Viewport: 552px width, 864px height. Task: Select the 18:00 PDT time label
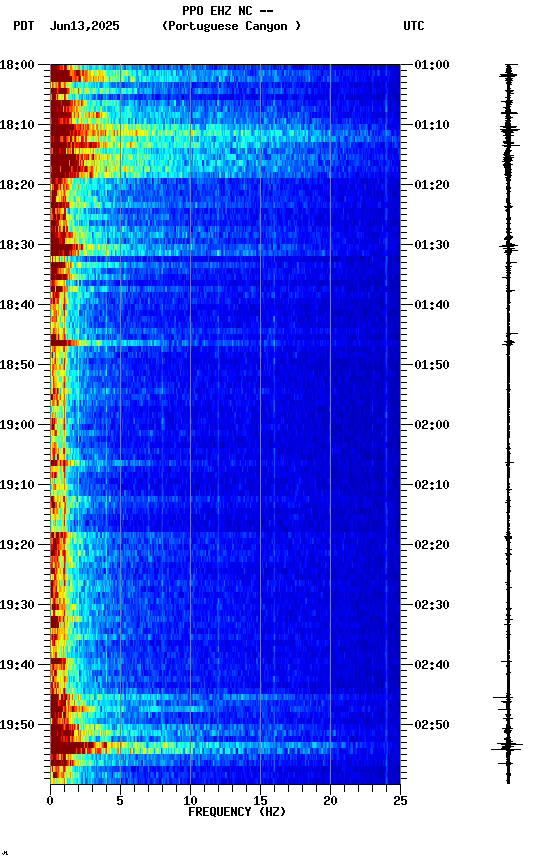pos(17,65)
